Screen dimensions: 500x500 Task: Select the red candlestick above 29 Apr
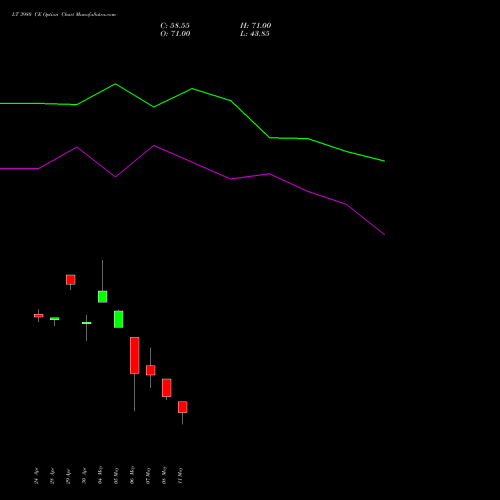click(x=71, y=280)
